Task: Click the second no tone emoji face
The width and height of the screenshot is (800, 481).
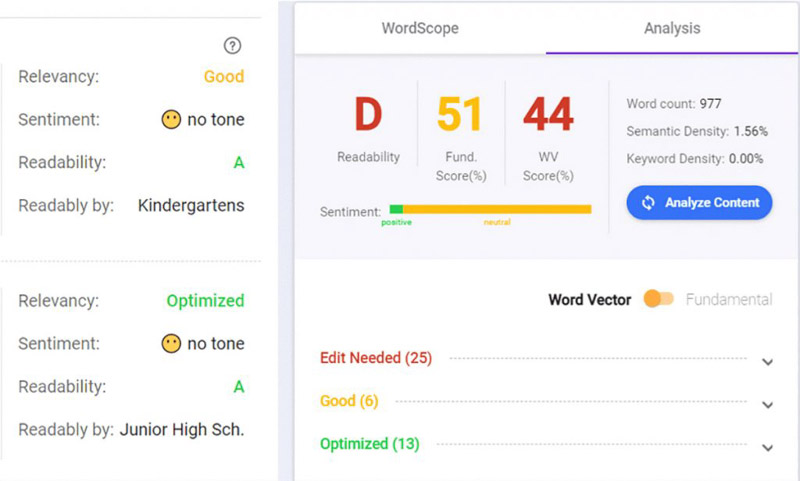Action: [x=171, y=344]
